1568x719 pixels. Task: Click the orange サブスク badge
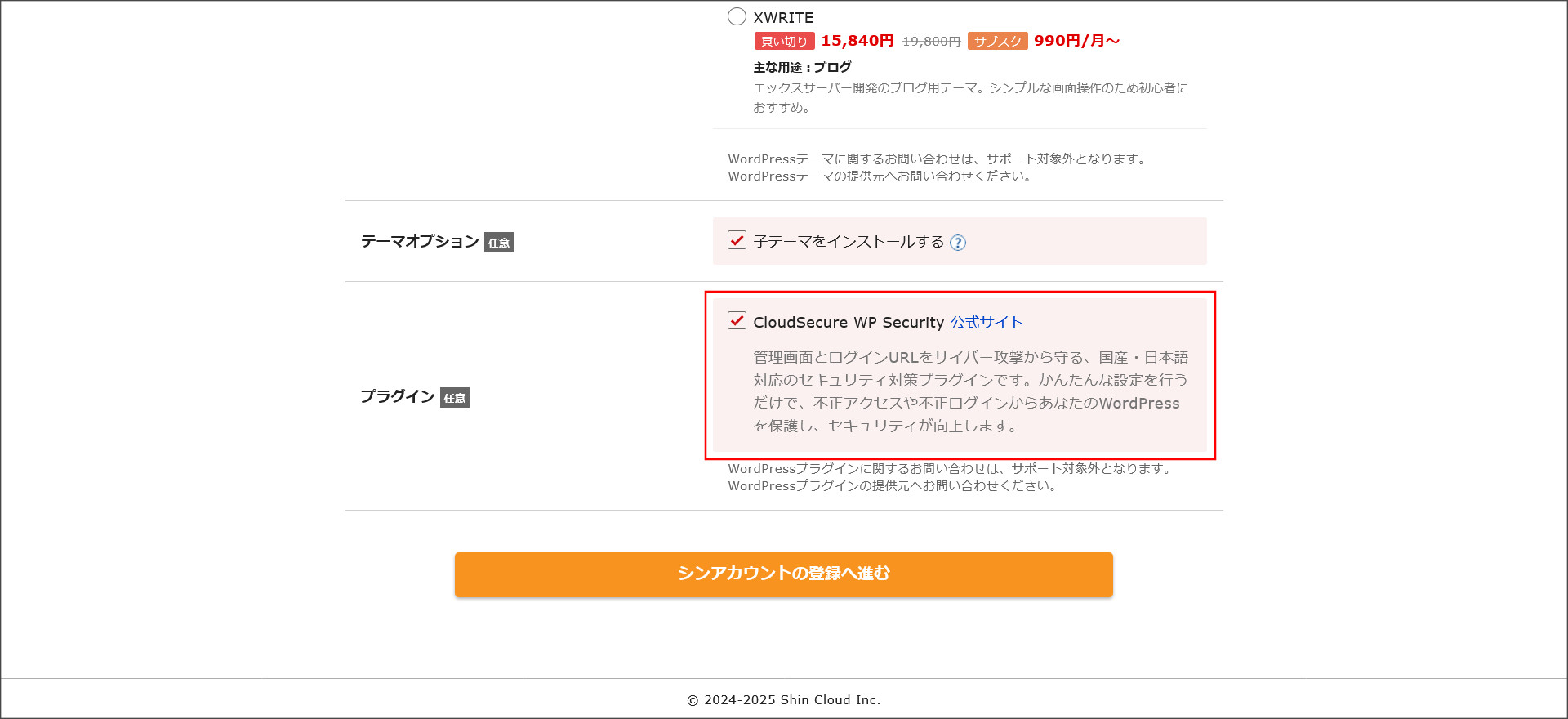click(997, 41)
